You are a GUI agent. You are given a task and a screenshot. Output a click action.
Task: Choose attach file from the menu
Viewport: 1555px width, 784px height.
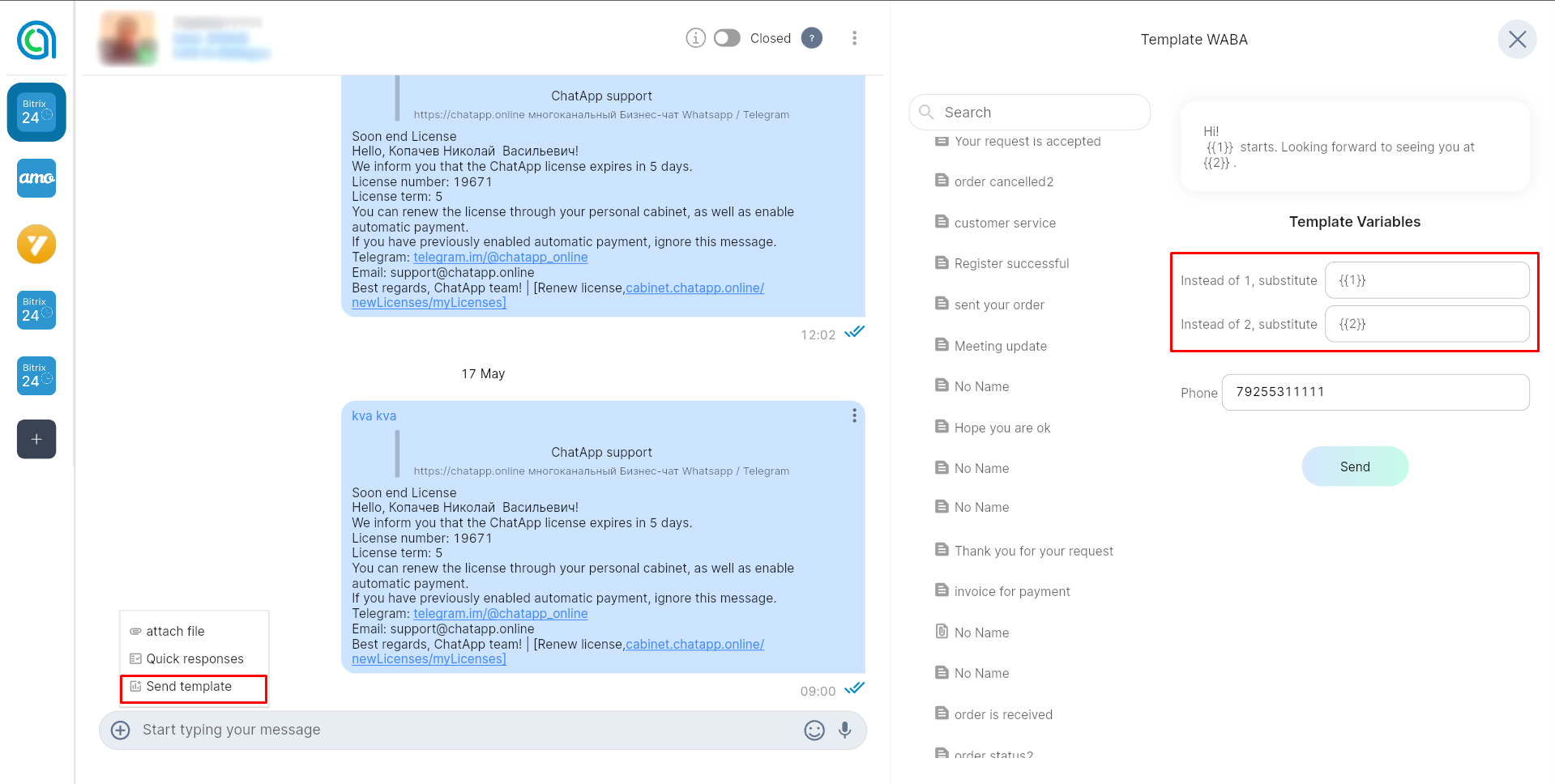[175, 632]
